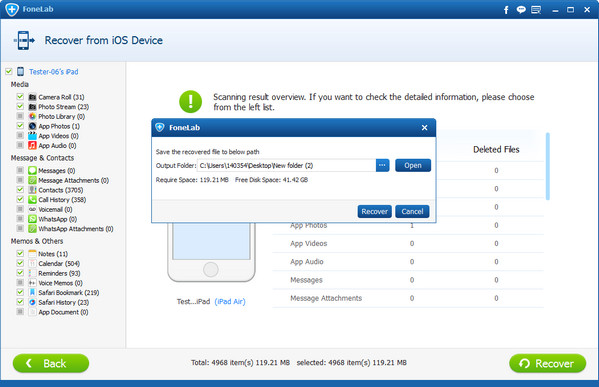The image size is (599, 387).
Task: Click the Camera Roll icon in sidebar
Action: (32, 97)
